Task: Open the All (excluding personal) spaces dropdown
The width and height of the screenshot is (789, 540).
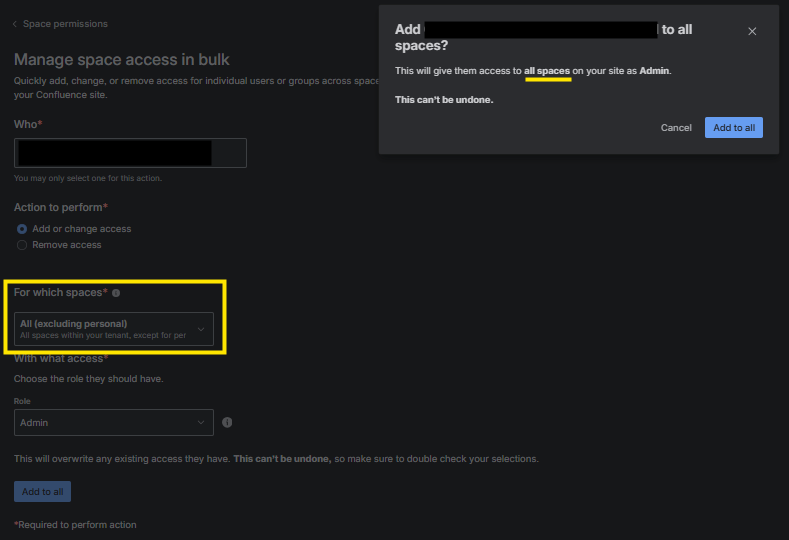Action: tap(114, 329)
